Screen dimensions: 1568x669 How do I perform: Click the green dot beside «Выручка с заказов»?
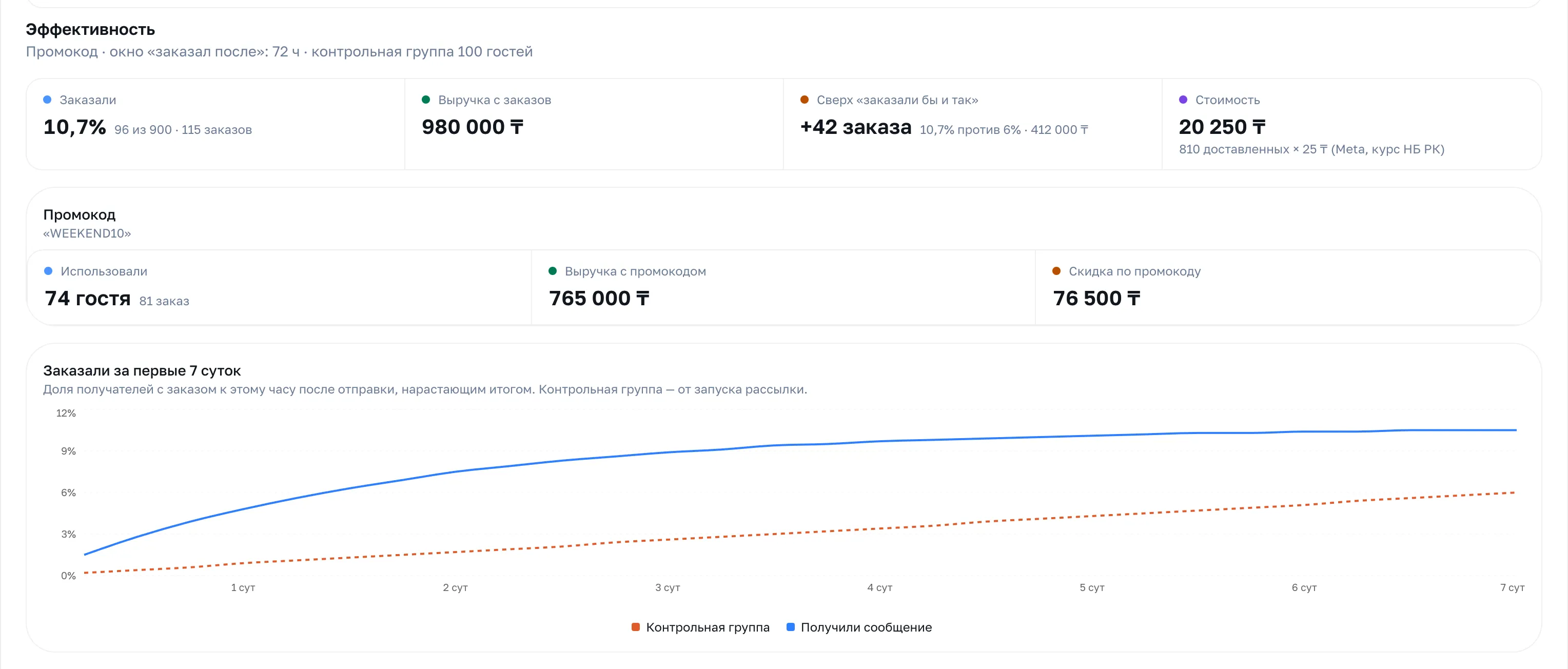(x=425, y=100)
